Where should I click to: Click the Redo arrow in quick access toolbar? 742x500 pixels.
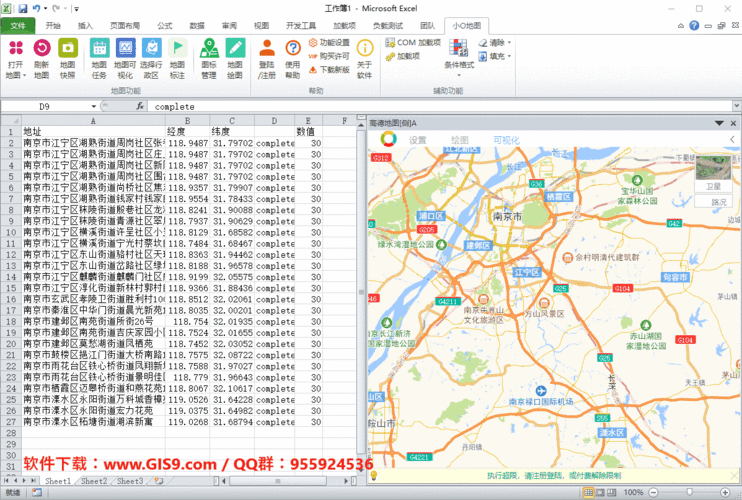[x=56, y=9]
